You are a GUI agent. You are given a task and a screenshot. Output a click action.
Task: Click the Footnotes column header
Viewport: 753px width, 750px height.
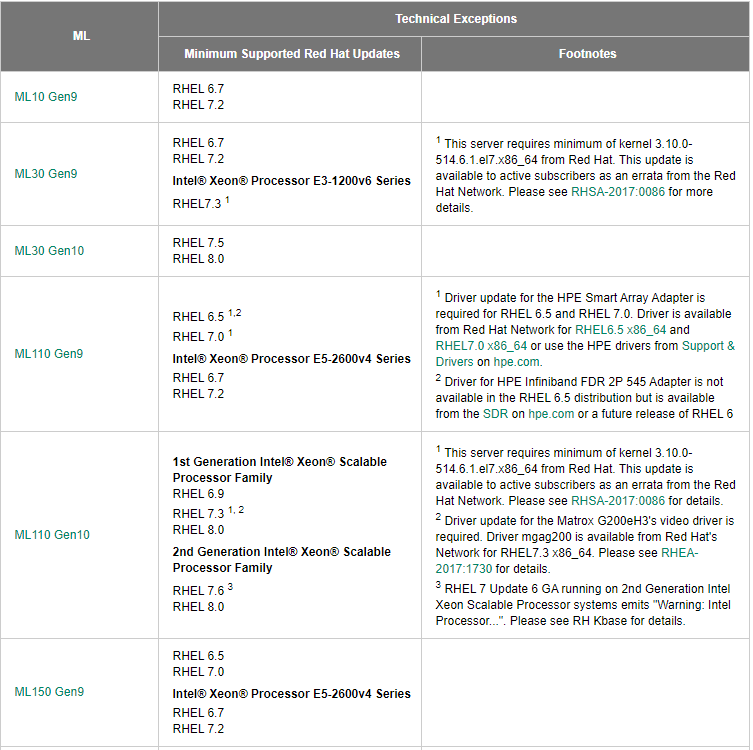tap(587, 54)
